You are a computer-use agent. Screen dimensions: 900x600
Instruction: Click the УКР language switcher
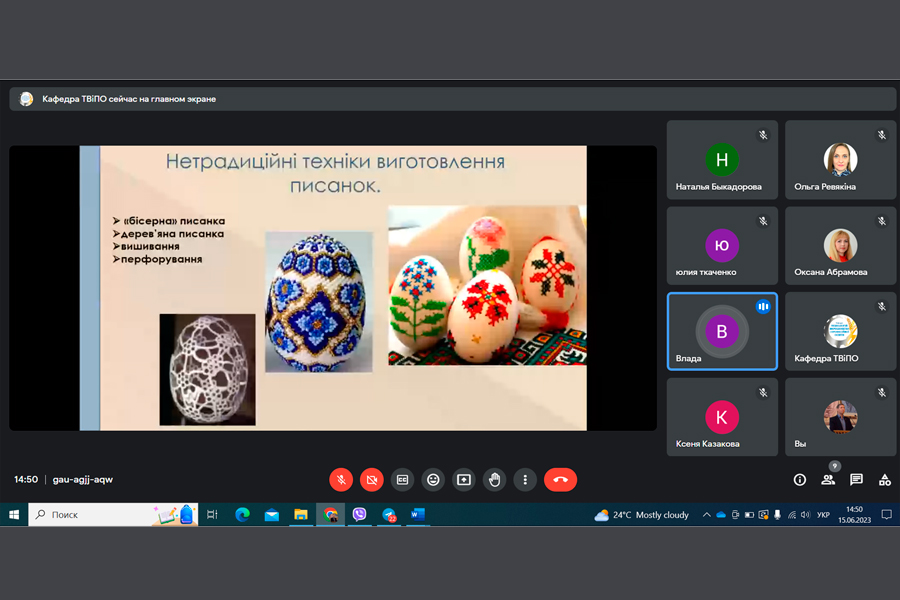point(823,515)
